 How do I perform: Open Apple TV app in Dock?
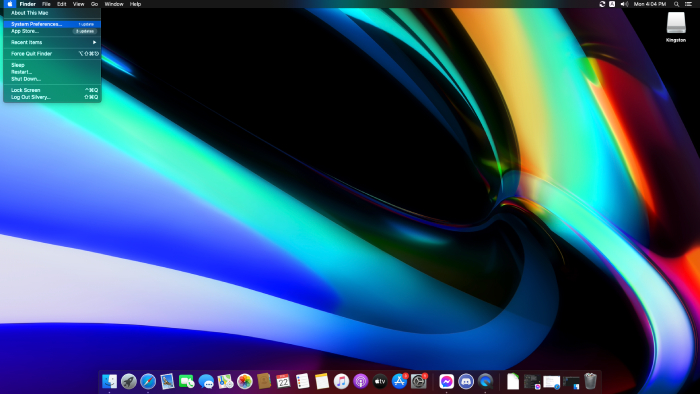tap(380, 382)
